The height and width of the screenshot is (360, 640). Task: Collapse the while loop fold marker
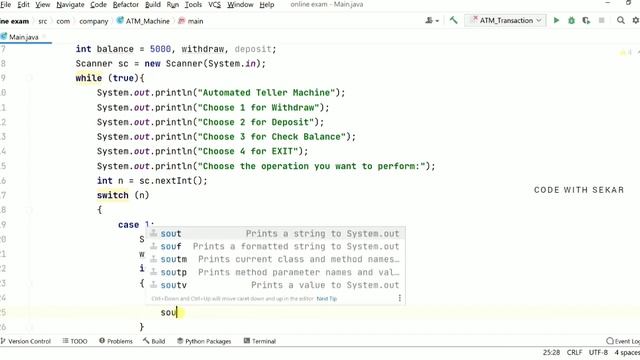point(30,78)
